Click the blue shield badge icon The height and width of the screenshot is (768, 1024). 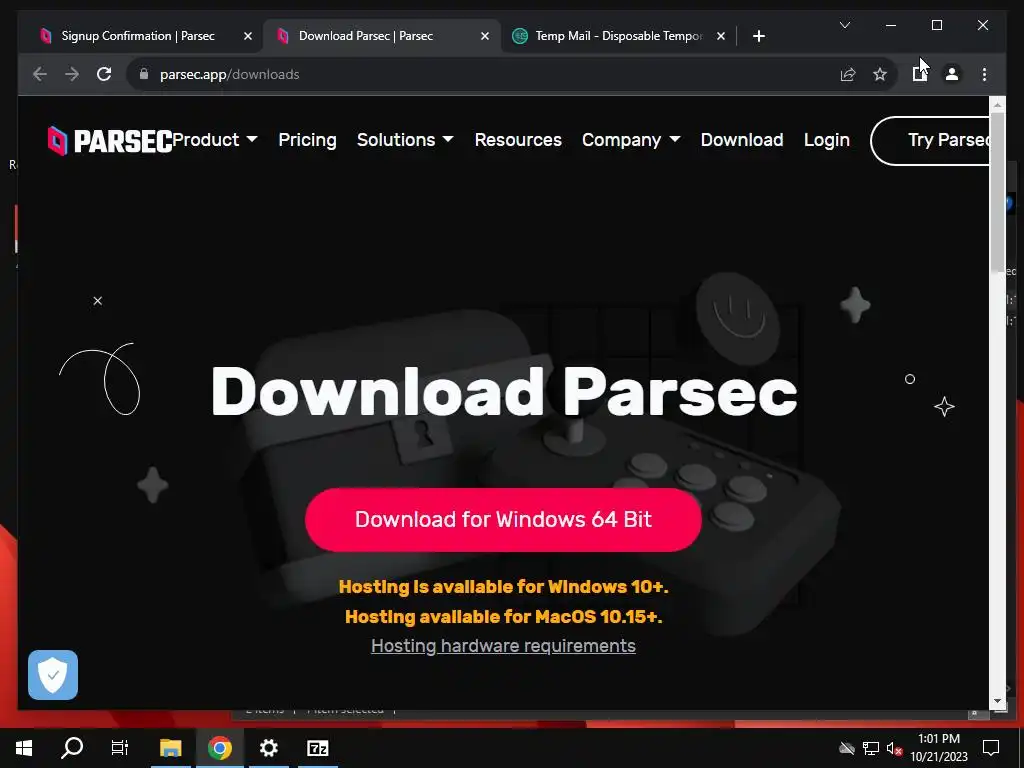coord(53,675)
